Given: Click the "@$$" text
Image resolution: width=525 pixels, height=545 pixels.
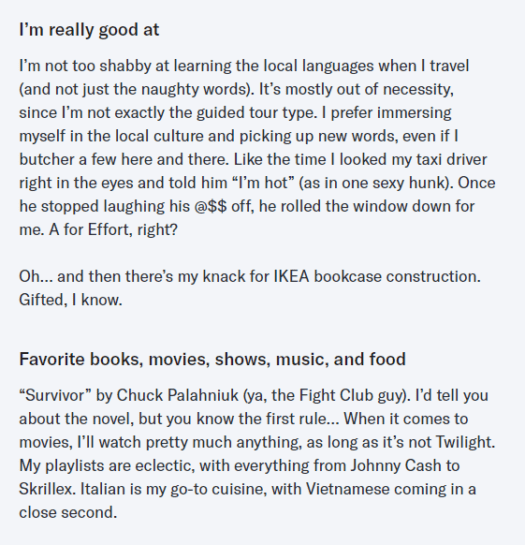Looking at the screenshot, I should [x=210, y=206].
